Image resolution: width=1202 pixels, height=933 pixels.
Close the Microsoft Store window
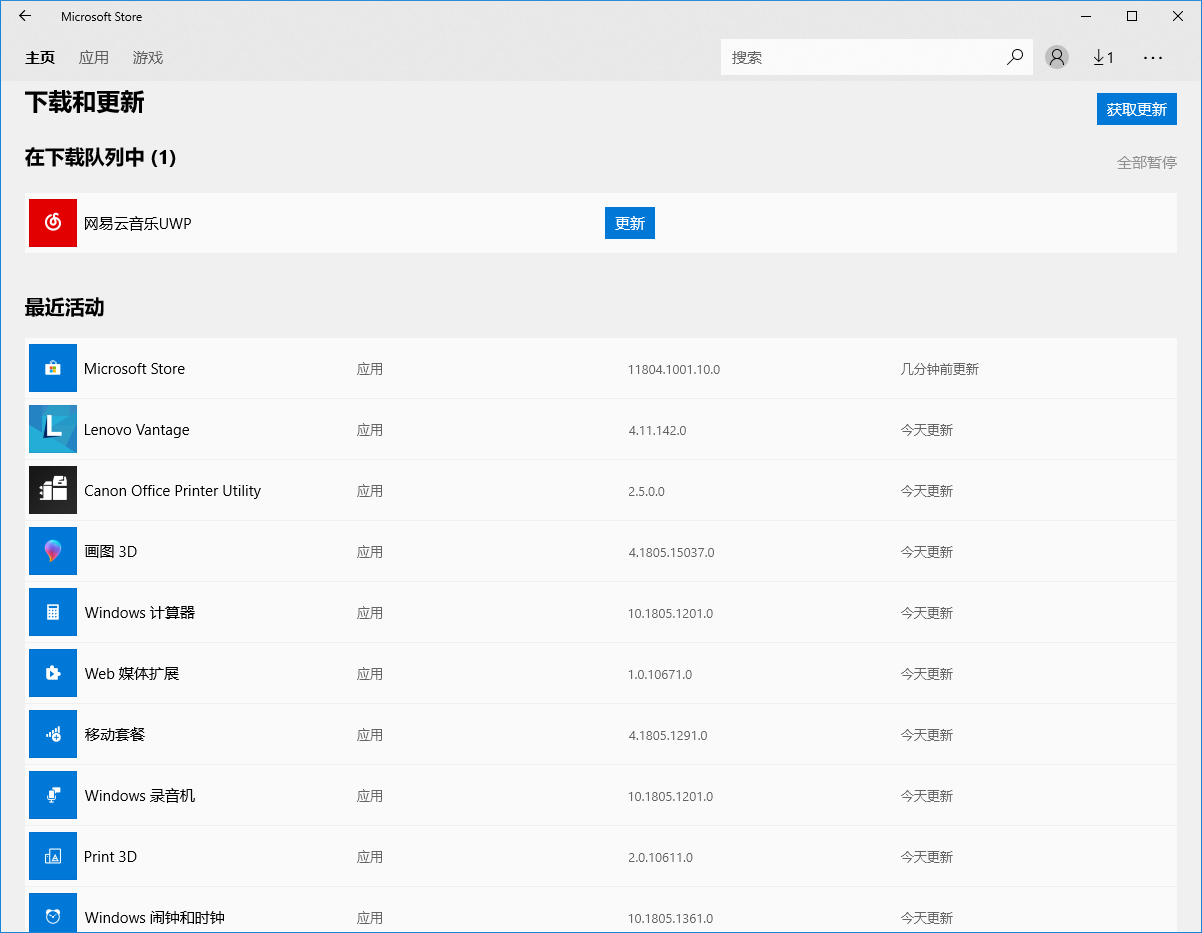(x=1178, y=16)
